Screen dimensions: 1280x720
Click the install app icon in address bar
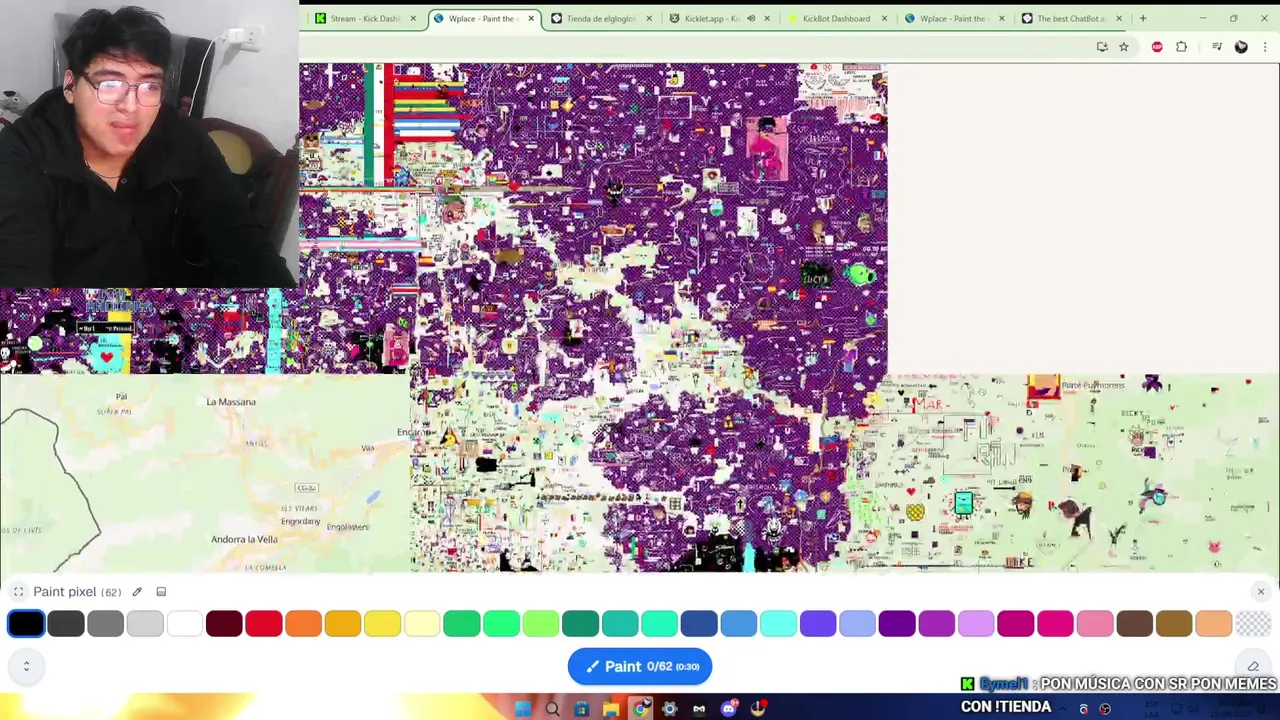pyautogui.click(x=1102, y=47)
